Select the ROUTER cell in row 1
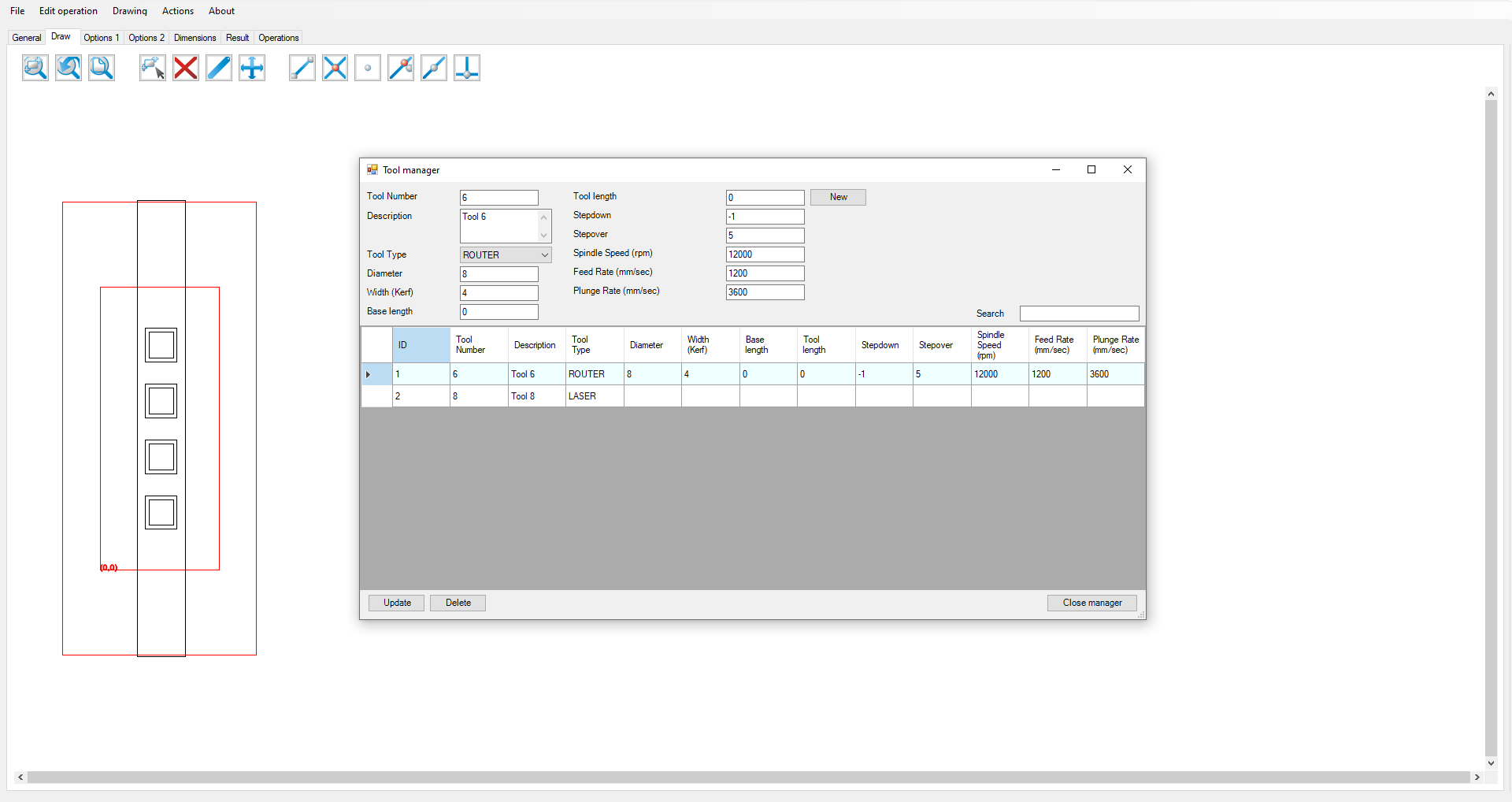Image resolution: width=1512 pixels, height=802 pixels. coord(595,374)
